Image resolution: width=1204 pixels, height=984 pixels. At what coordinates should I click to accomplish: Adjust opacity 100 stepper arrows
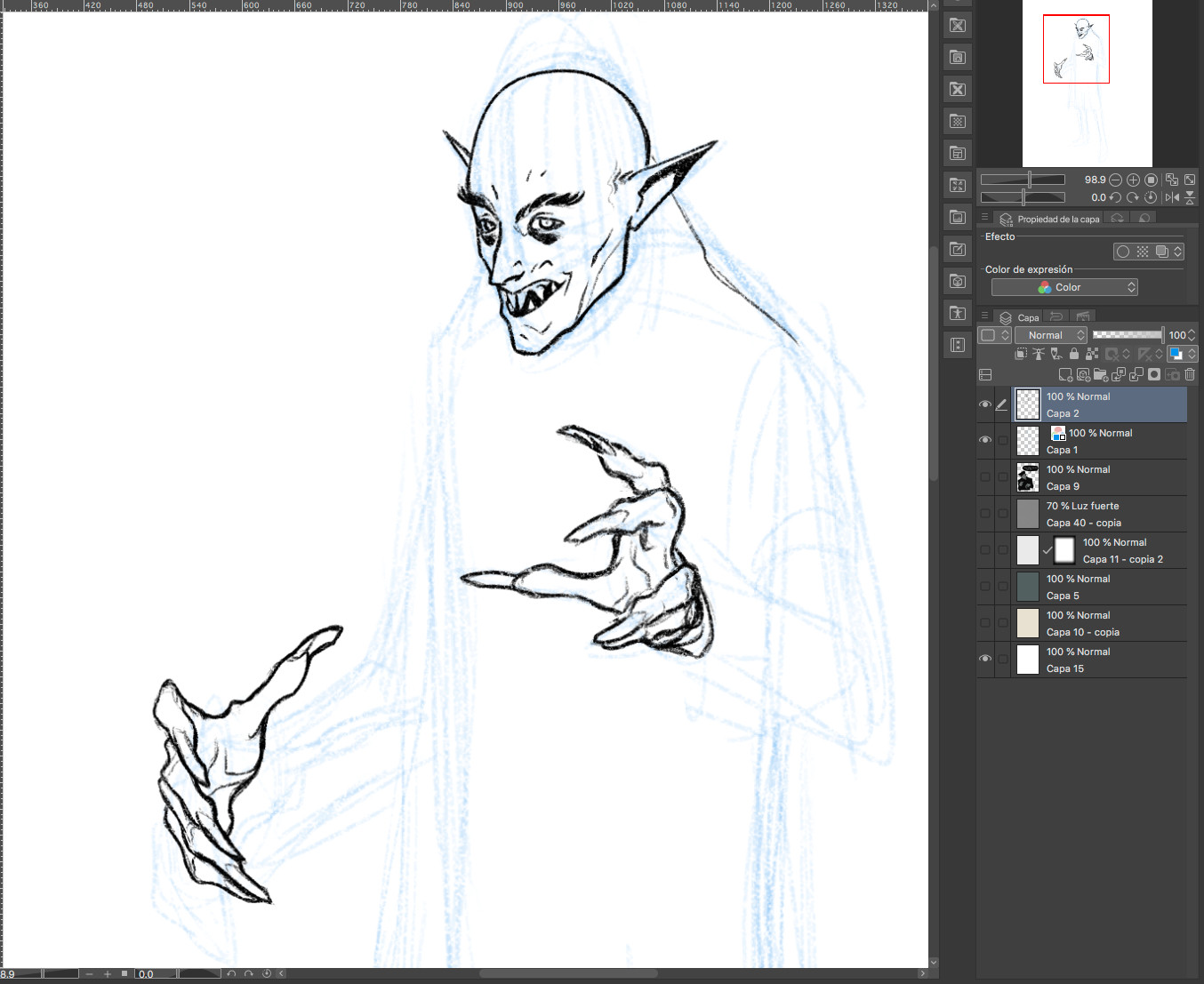[1192, 335]
